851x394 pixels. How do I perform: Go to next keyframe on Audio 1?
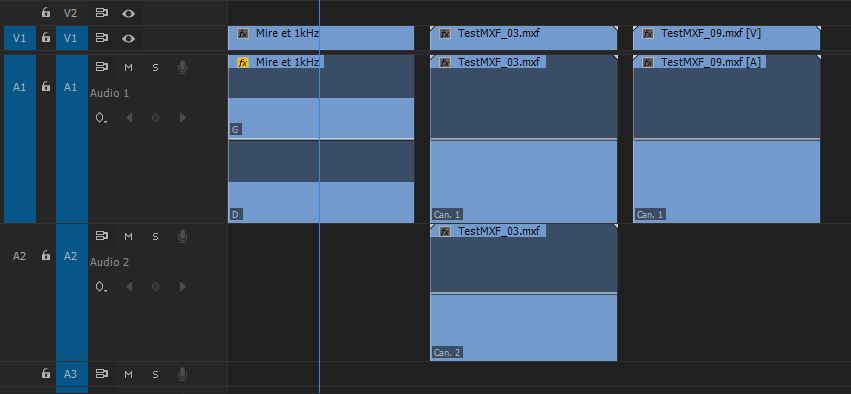click(182, 118)
